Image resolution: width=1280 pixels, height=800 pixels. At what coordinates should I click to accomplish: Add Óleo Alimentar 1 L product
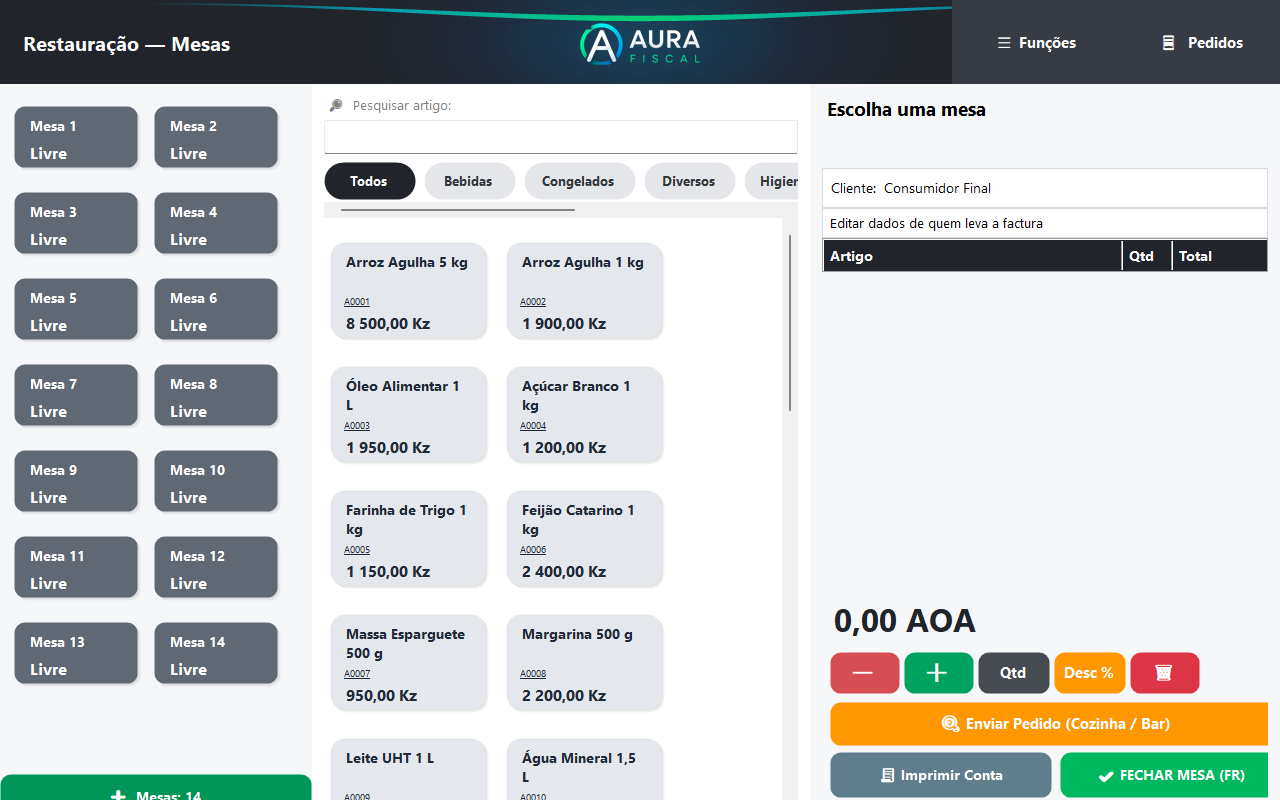[409, 415]
